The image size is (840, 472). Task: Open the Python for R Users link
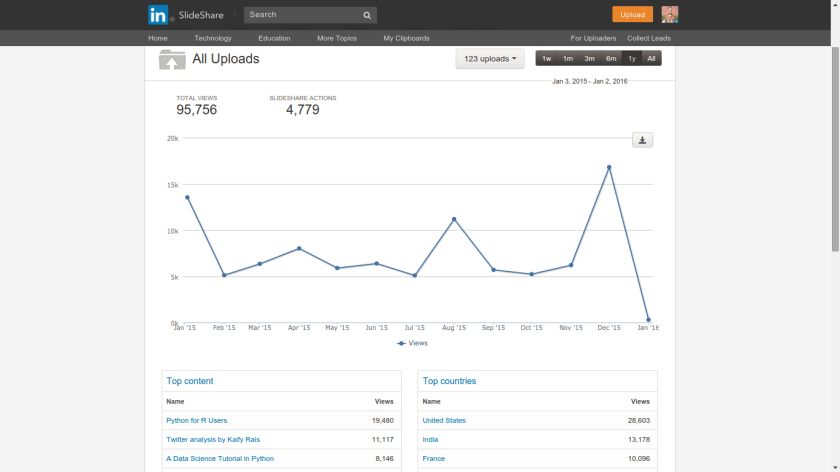coord(196,421)
